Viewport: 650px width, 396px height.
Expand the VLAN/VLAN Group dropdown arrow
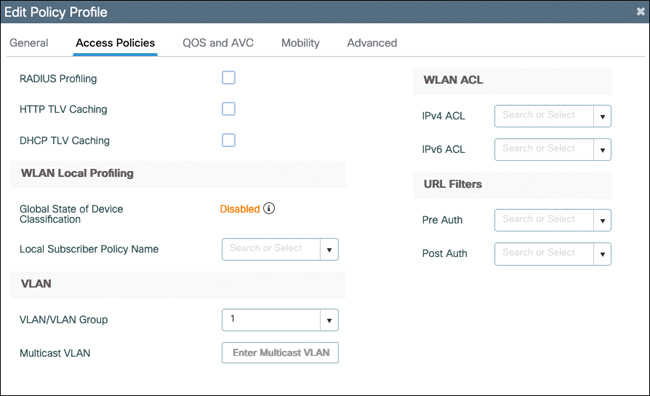tap(329, 320)
